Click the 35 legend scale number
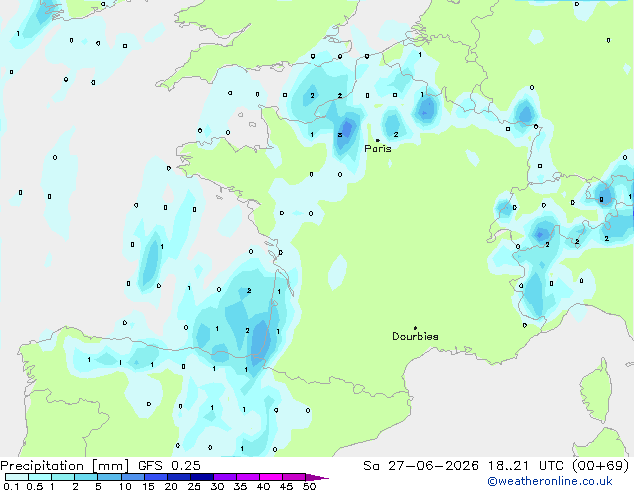The width and height of the screenshot is (634, 490). coord(240,486)
